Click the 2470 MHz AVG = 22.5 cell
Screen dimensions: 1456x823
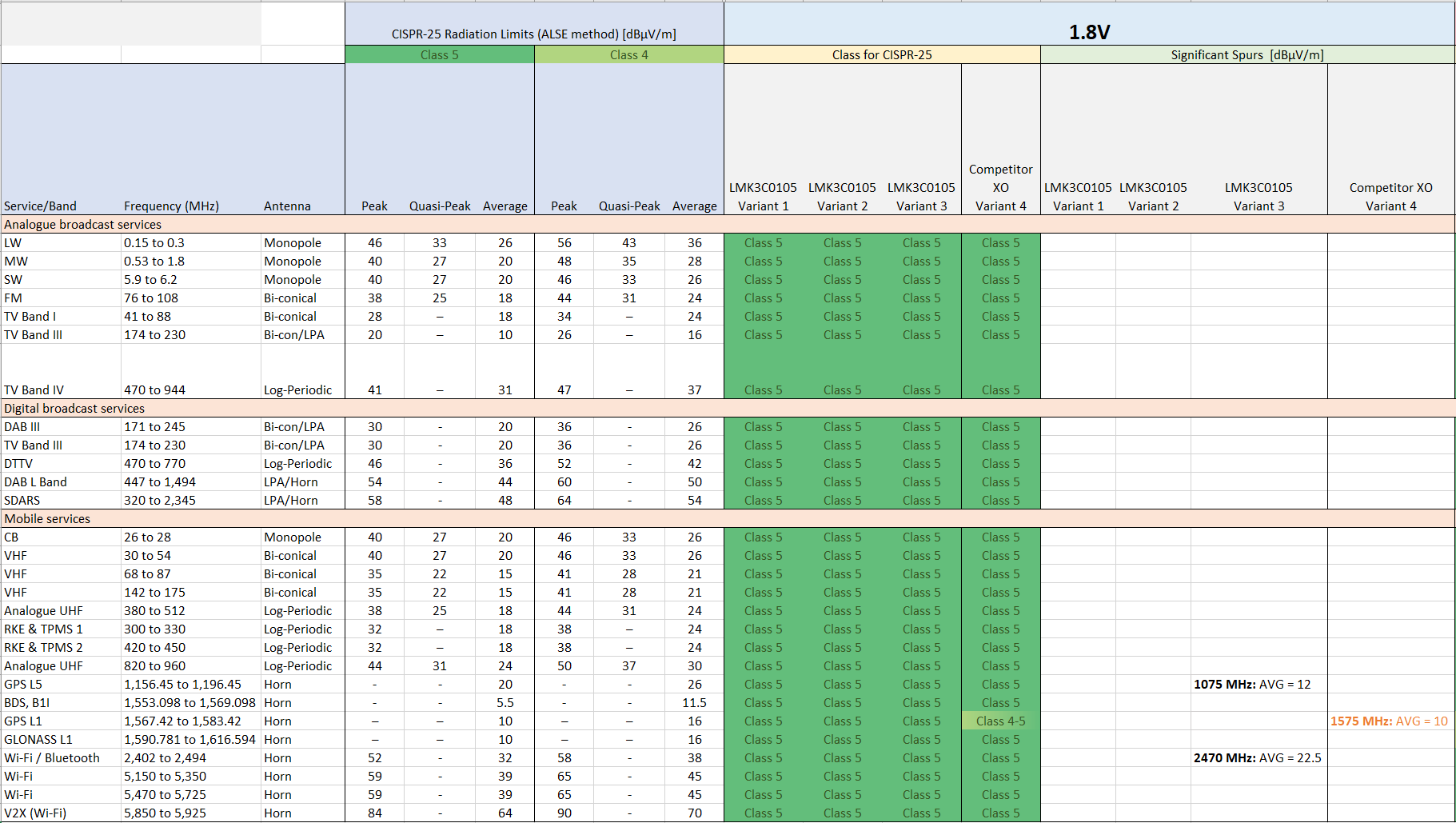pyautogui.click(x=1257, y=758)
